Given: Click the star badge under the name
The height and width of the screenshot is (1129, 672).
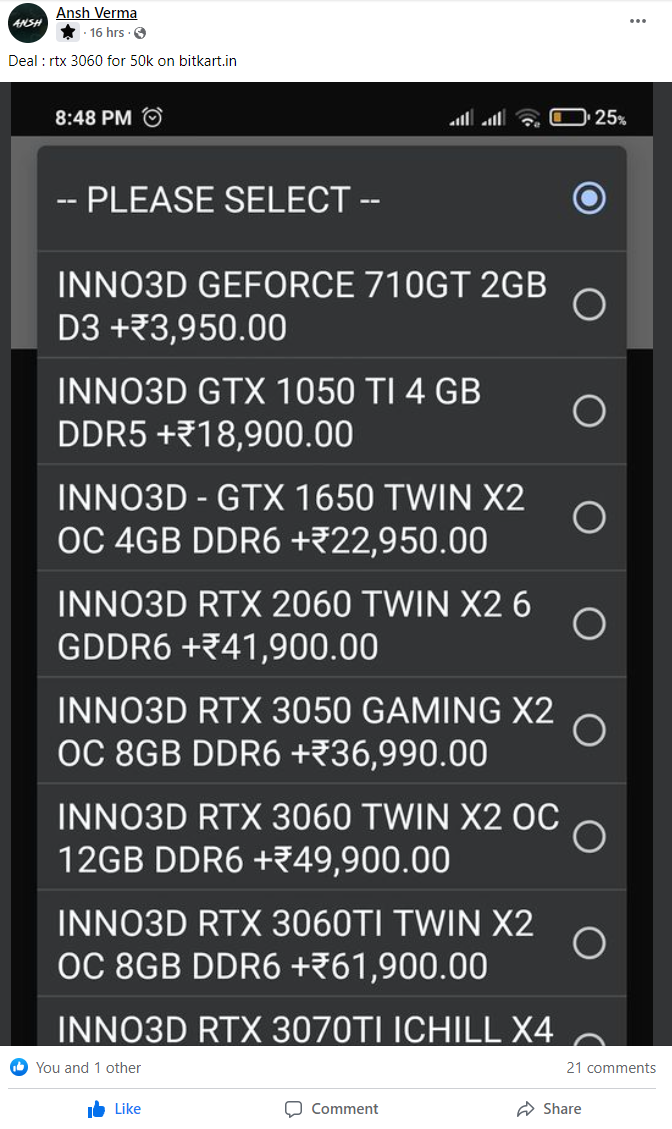Looking at the screenshot, I should coord(68,32).
